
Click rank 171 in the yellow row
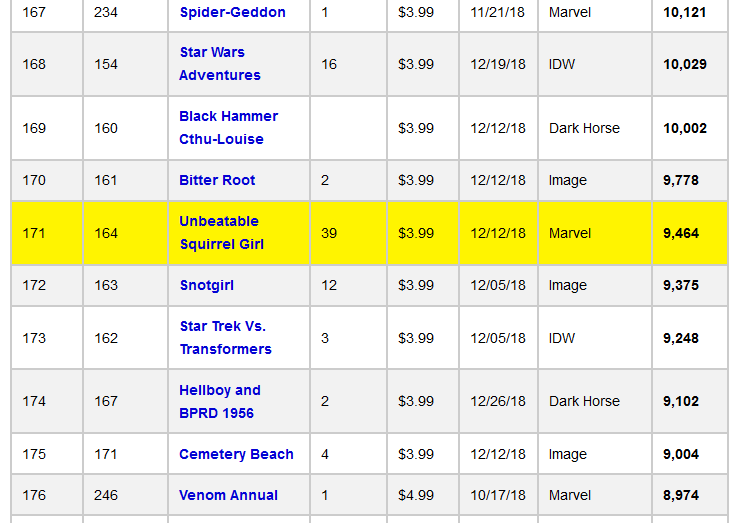tap(34, 233)
